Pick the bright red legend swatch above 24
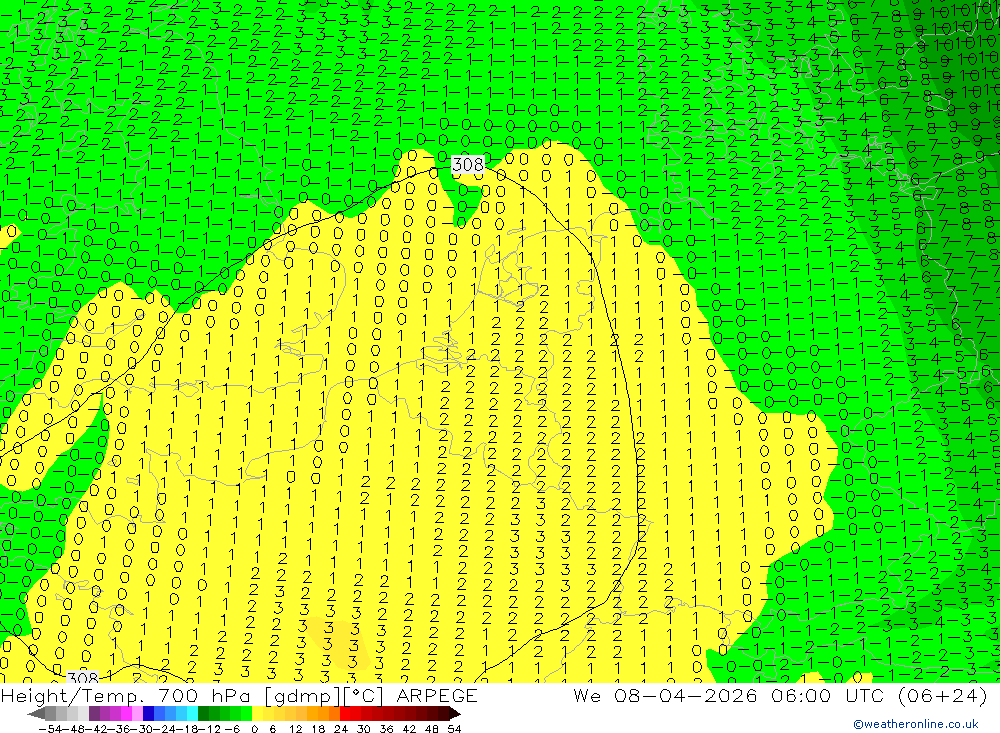The height and width of the screenshot is (733, 1000). pyautogui.click(x=344, y=713)
